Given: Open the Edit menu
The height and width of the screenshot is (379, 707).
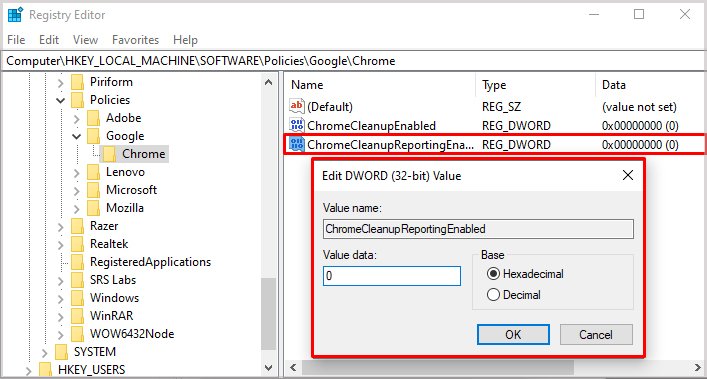Looking at the screenshot, I should [49, 40].
